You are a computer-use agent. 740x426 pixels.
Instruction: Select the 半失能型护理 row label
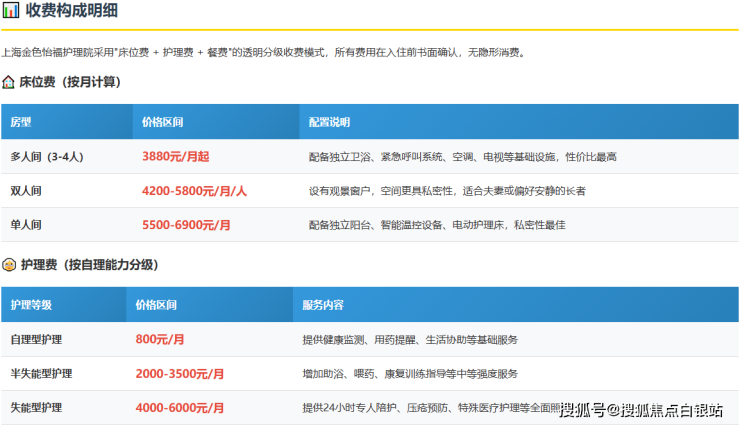coord(41,374)
